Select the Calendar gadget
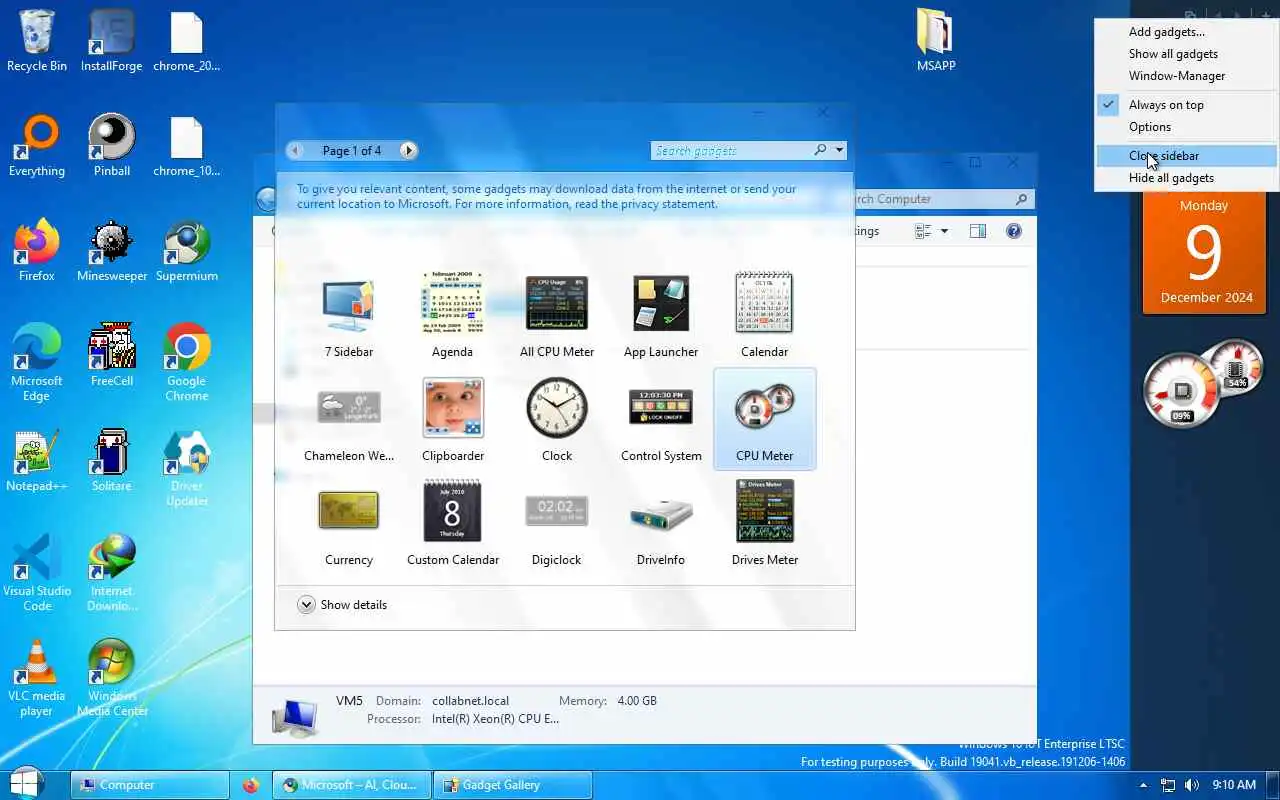Screen dimensions: 1280x800 tap(765, 315)
